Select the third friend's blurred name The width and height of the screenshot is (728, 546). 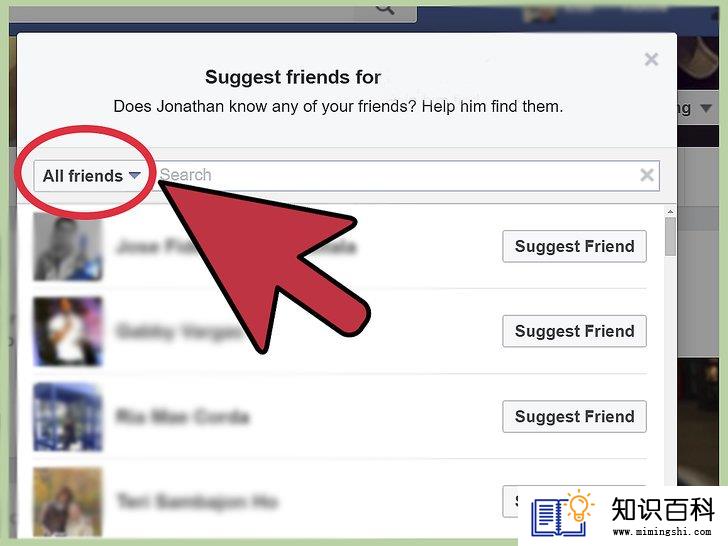click(182, 416)
